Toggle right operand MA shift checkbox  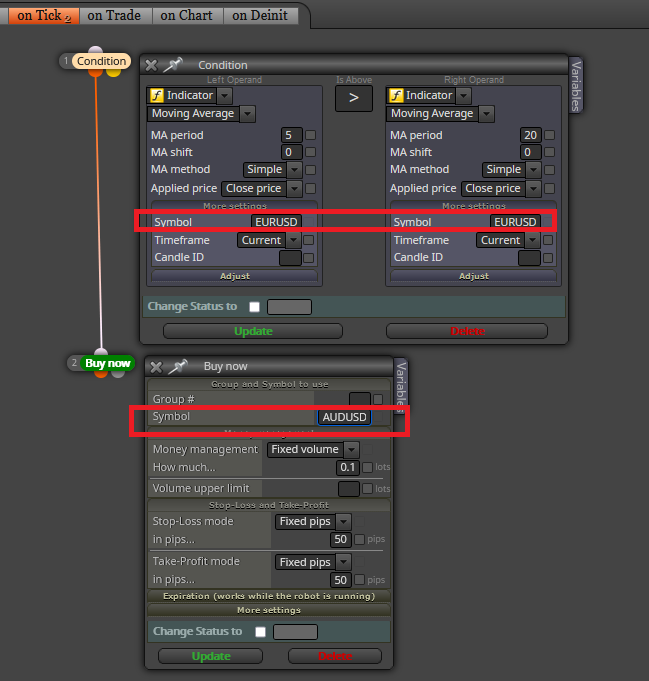549,152
